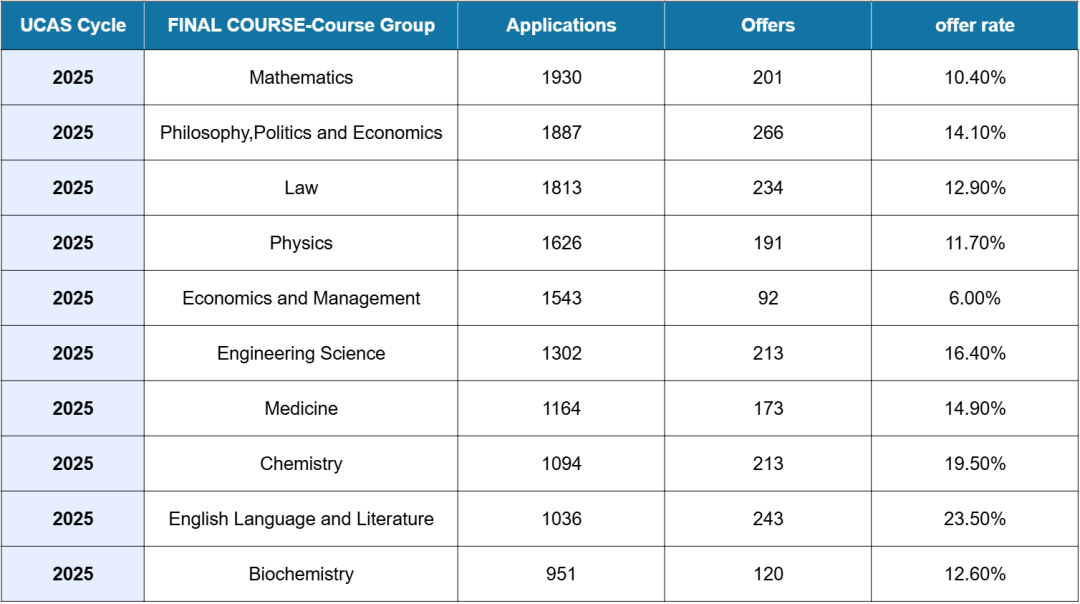Select the Physics course cell
Viewport: 1080px width, 604px height.
pos(301,243)
